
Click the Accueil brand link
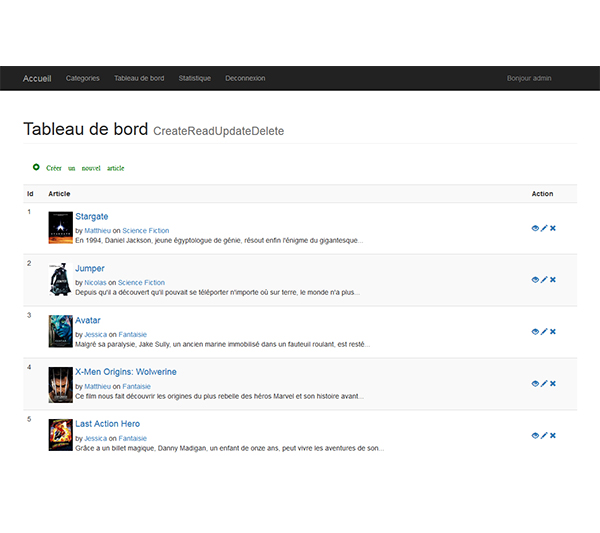click(37, 78)
